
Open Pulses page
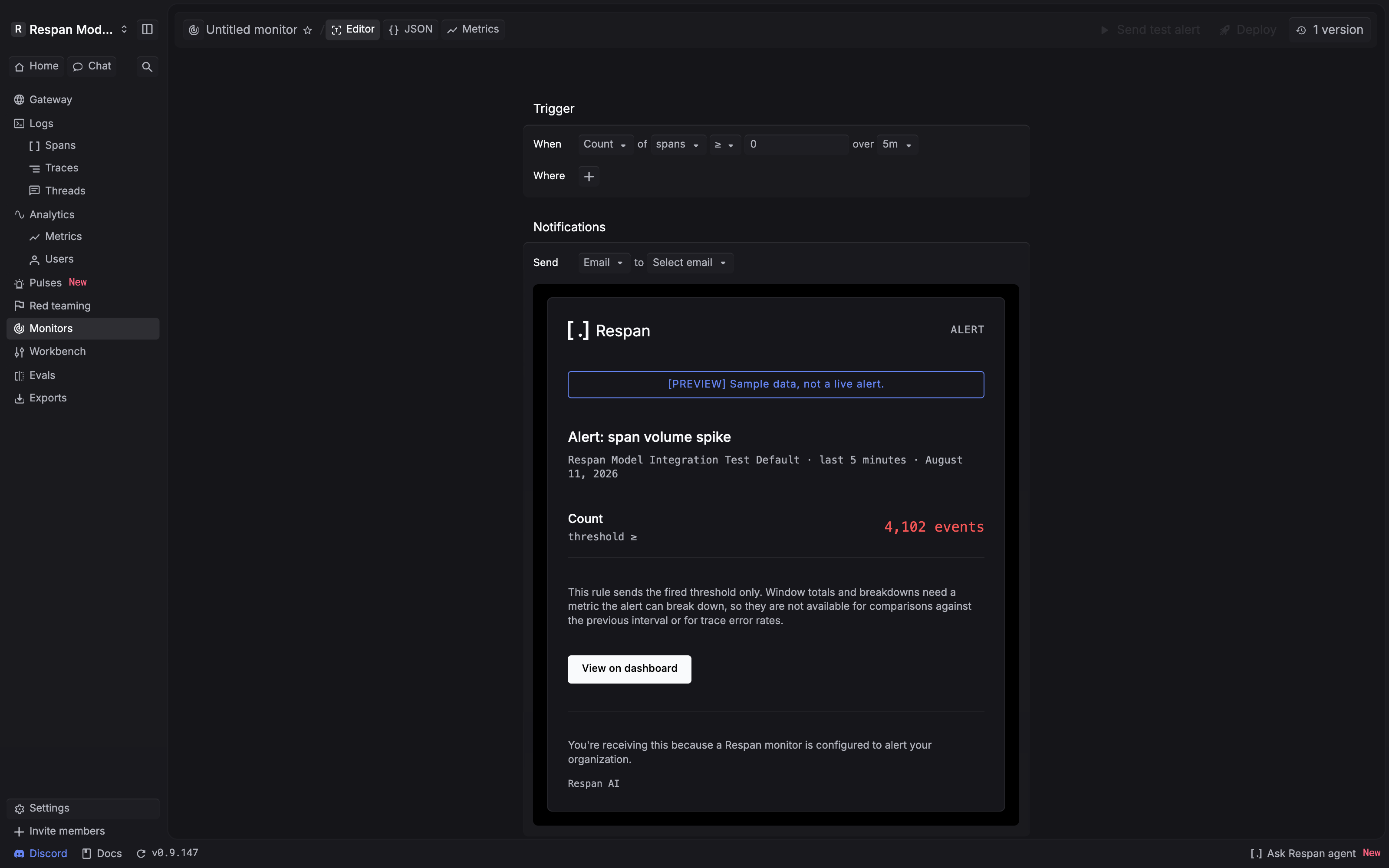click(83, 283)
